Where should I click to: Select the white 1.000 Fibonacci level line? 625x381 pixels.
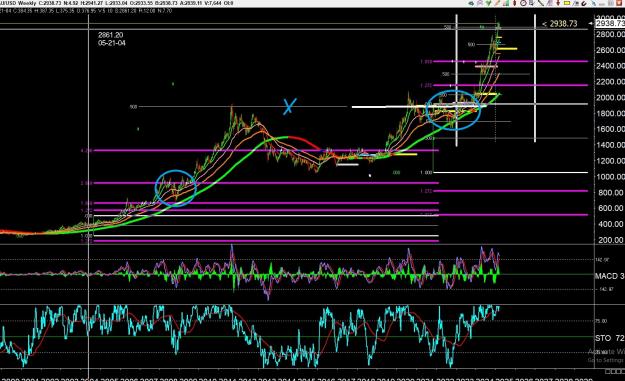point(510,173)
